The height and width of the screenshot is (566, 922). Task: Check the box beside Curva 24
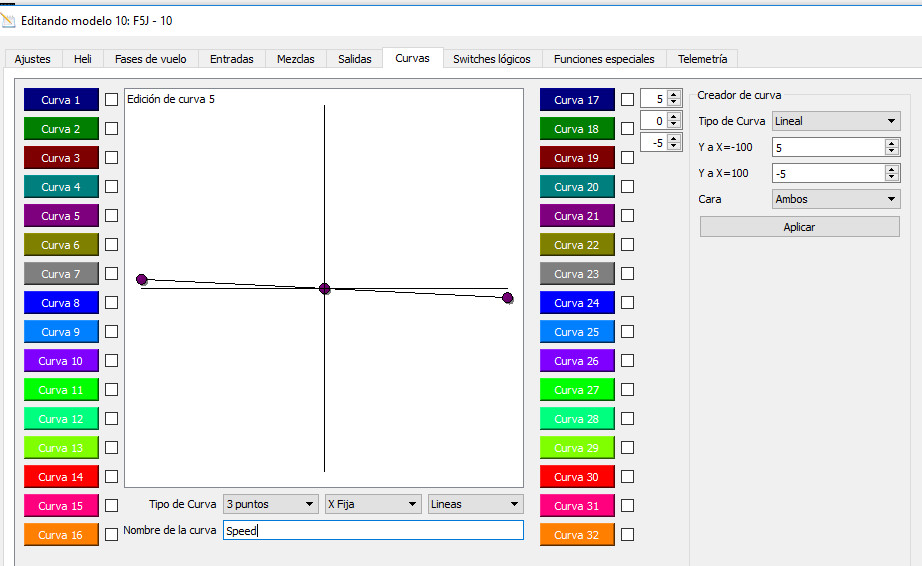pyautogui.click(x=627, y=303)
